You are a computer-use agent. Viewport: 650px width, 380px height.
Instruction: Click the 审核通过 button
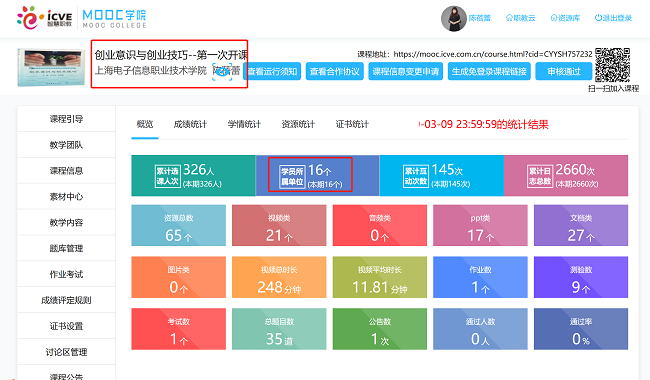(x=564, y=71)
